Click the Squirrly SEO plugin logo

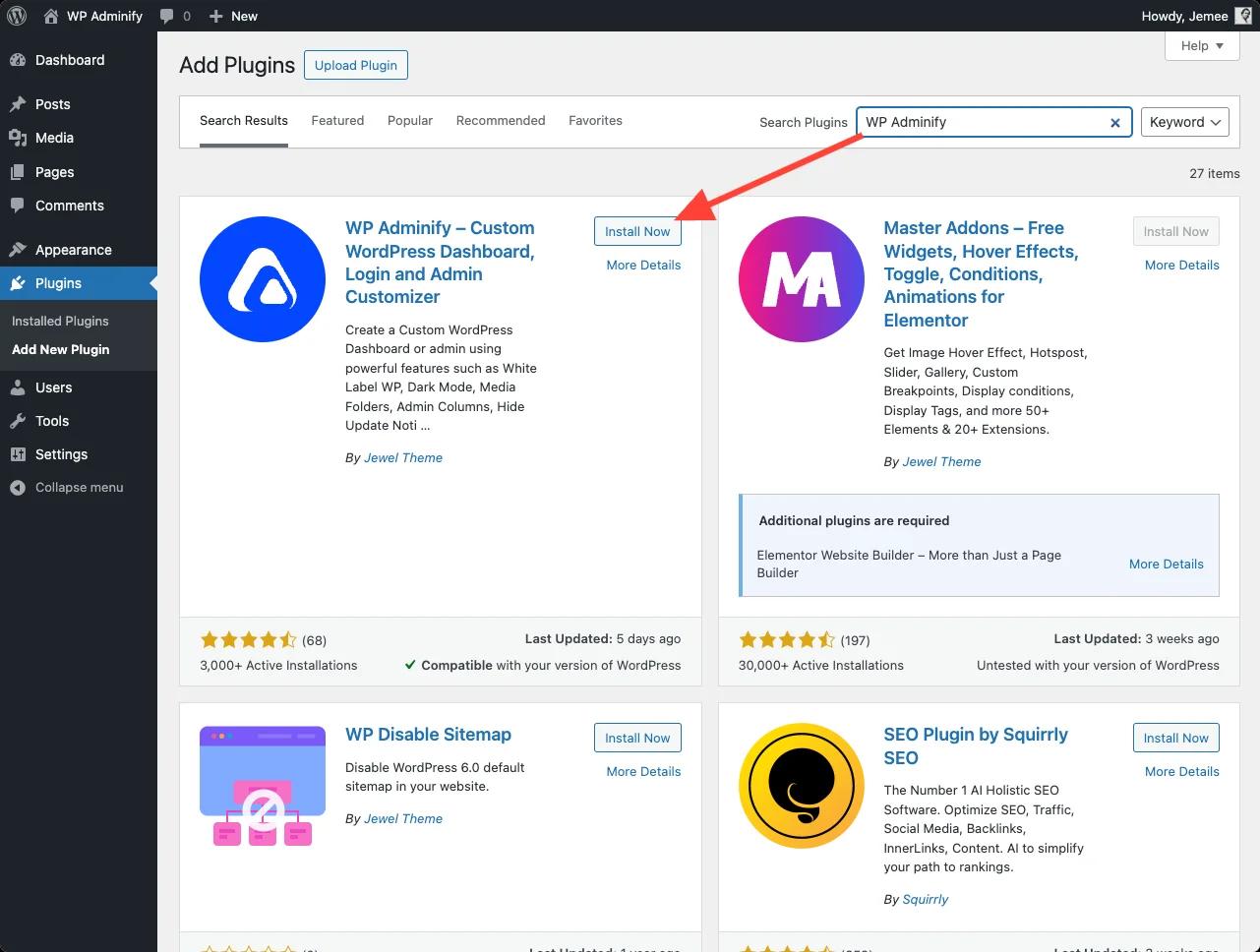click(x=802, y=786)
